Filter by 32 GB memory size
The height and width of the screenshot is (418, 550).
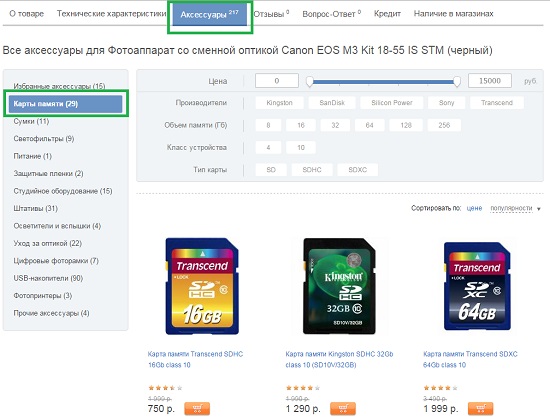pyautogui.click(x=335, y=125)
